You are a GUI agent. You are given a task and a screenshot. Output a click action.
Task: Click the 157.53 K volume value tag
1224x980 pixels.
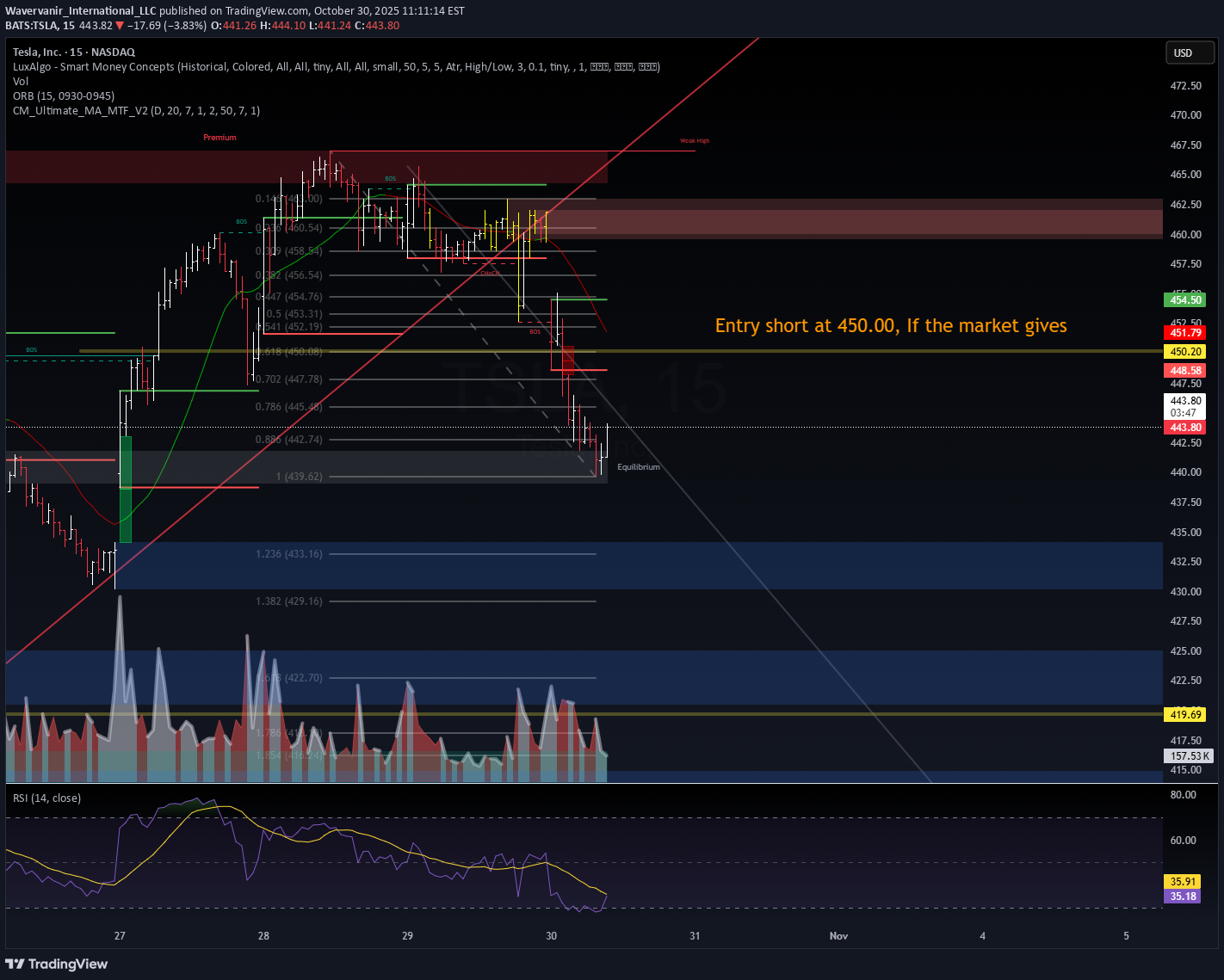click(x=1188, y=756)
